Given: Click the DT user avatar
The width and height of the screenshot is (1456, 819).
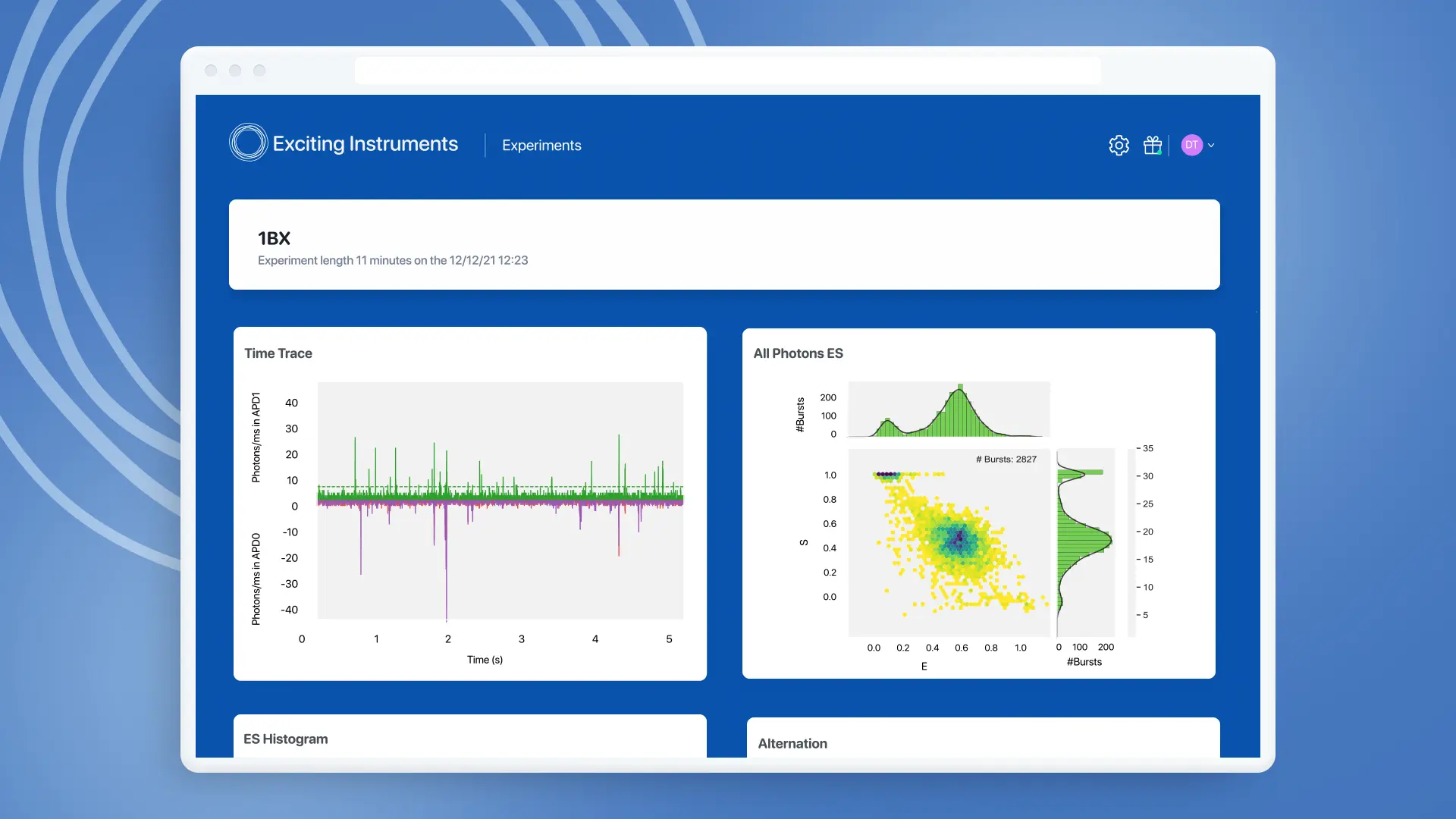Looking at the screenshot, I should [1192, 145].
